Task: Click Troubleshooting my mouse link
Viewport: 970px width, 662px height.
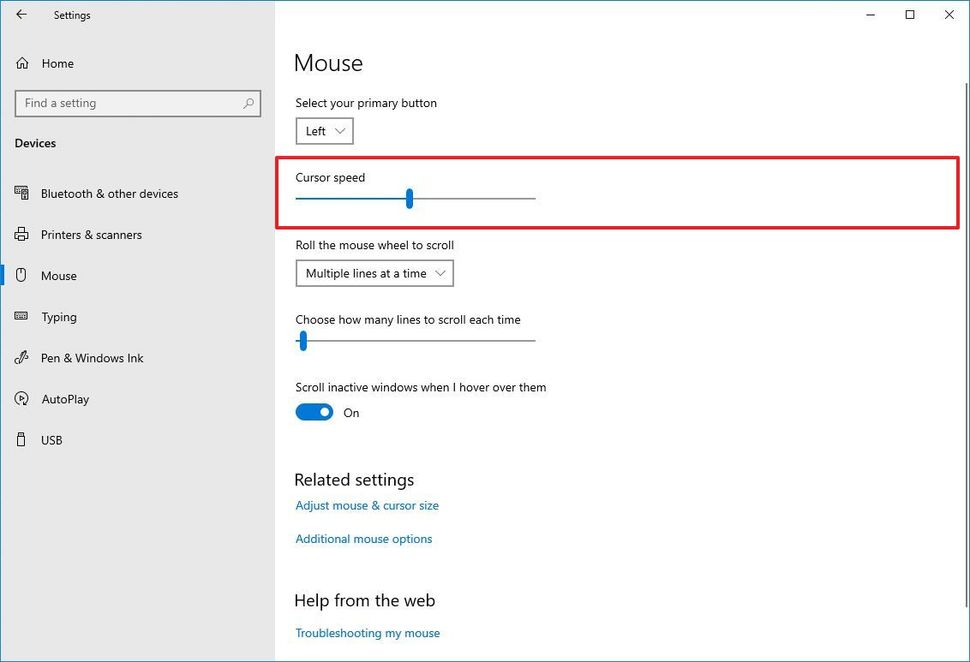Action: tap(366, 632)
